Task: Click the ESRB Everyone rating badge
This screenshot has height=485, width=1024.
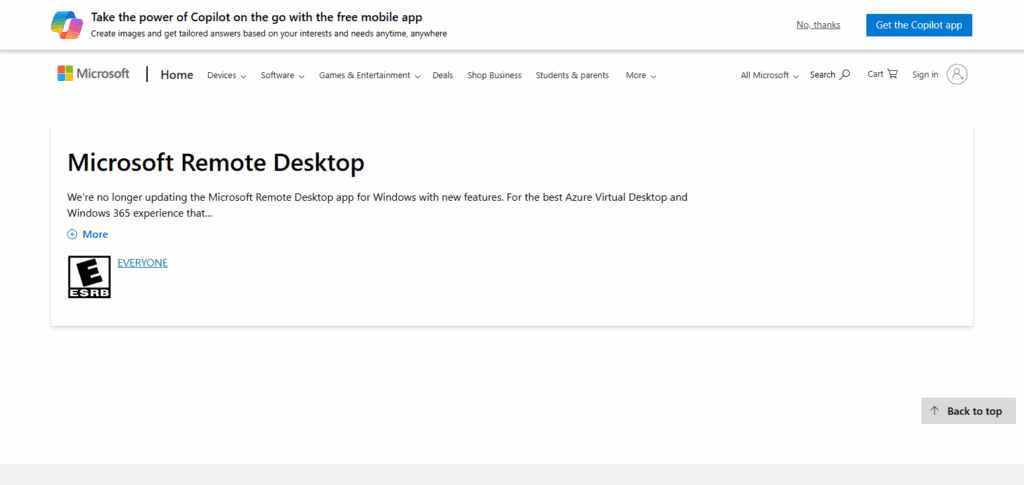Action: click(x=89, y=277)
